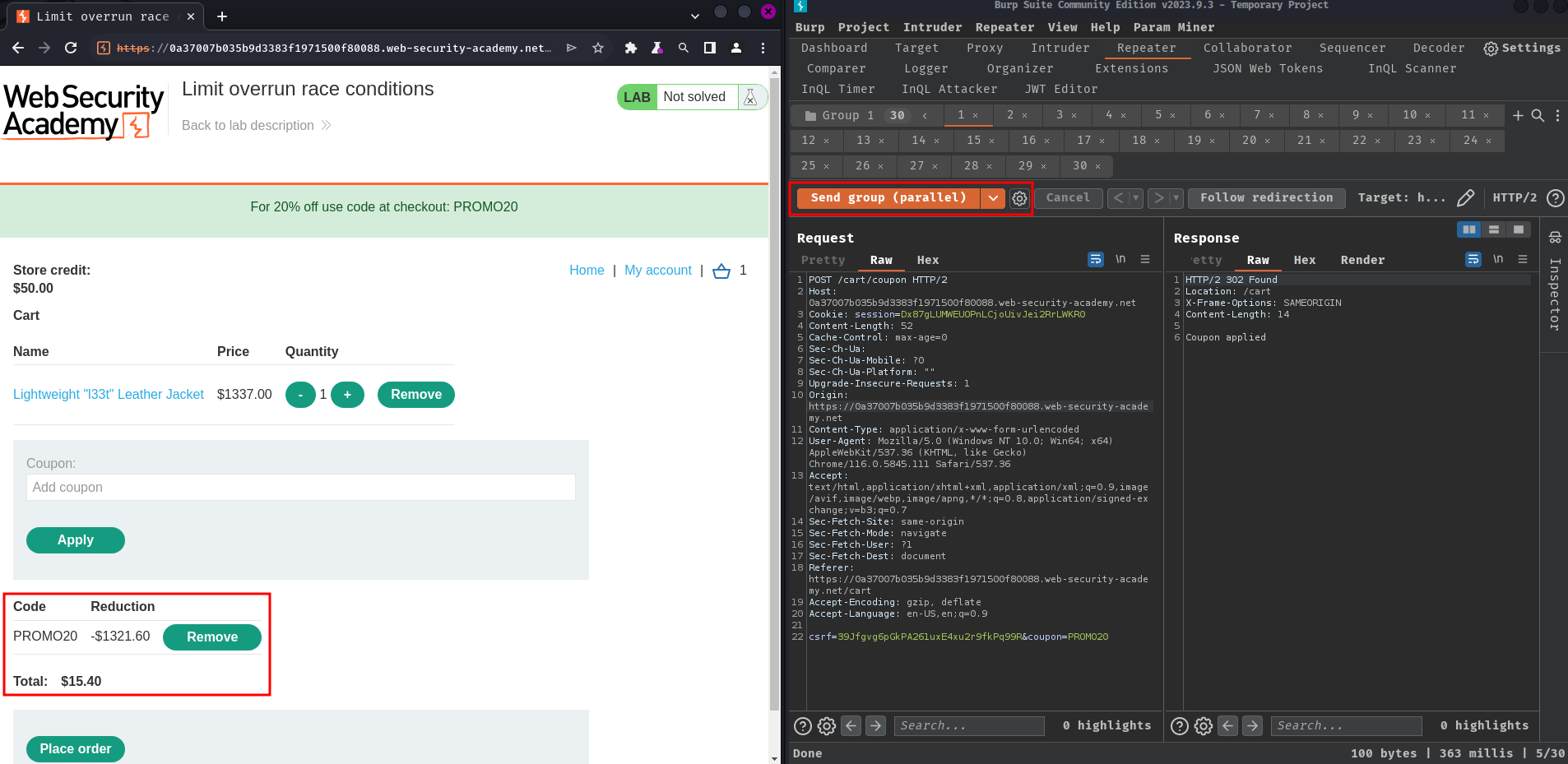
Task: Toggle Request line wrap button
Action: [1096, 259]
